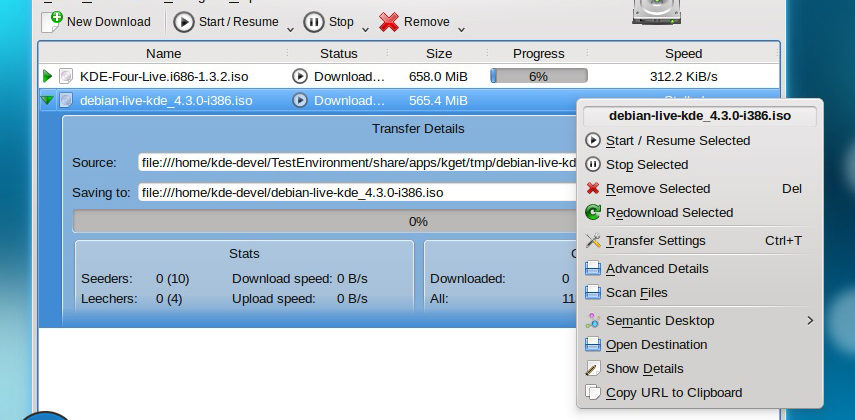Click the Seeders value 0 (10)
Viewport: 855px width, 420px height.
[x=172, y=279]
